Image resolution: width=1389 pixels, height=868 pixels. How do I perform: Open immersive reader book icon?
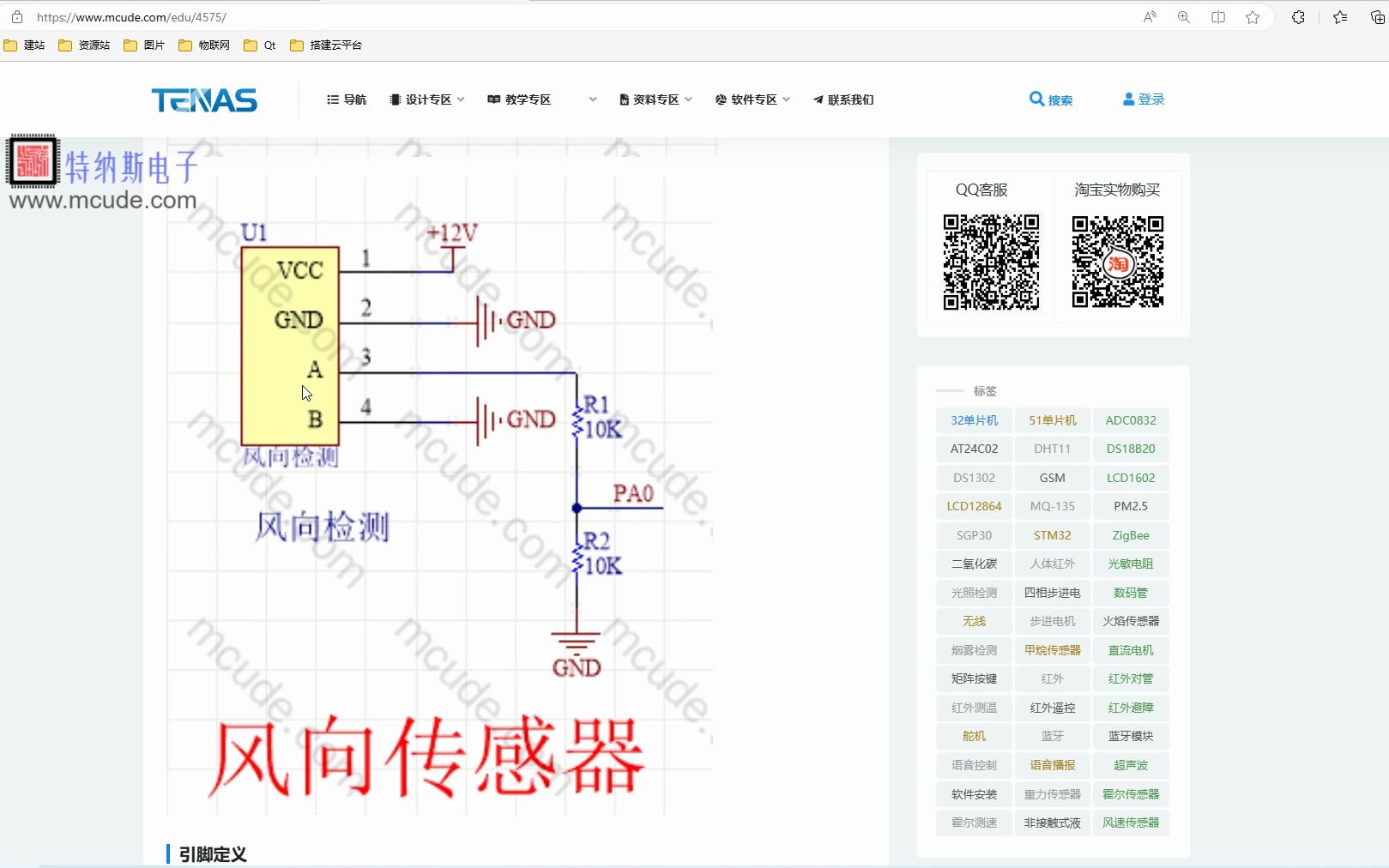click(x=1218, y=17)
